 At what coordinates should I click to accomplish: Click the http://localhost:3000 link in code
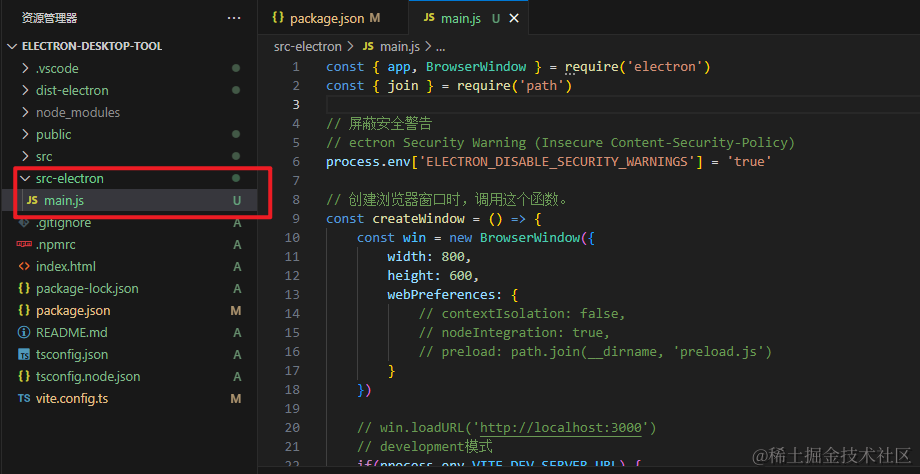(x=564, y=428)
